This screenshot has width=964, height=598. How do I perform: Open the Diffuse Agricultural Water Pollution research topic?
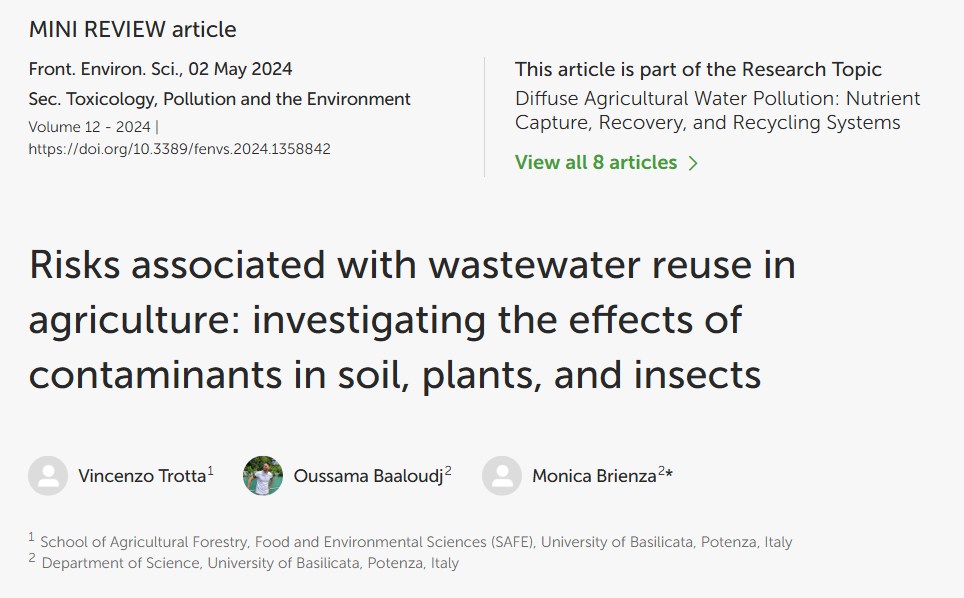717,110
